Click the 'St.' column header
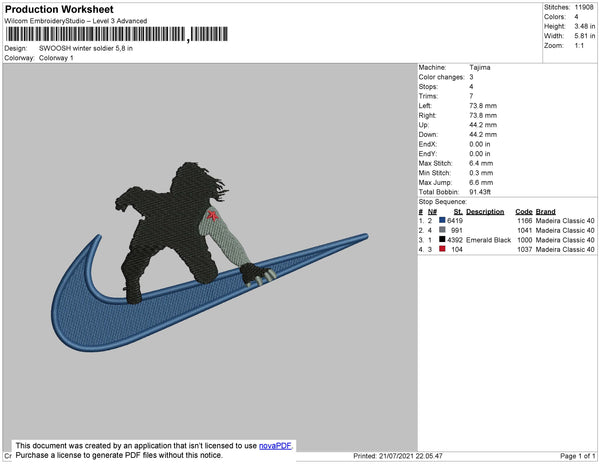Viewport: 600px width, 464px height. point(458,212)
